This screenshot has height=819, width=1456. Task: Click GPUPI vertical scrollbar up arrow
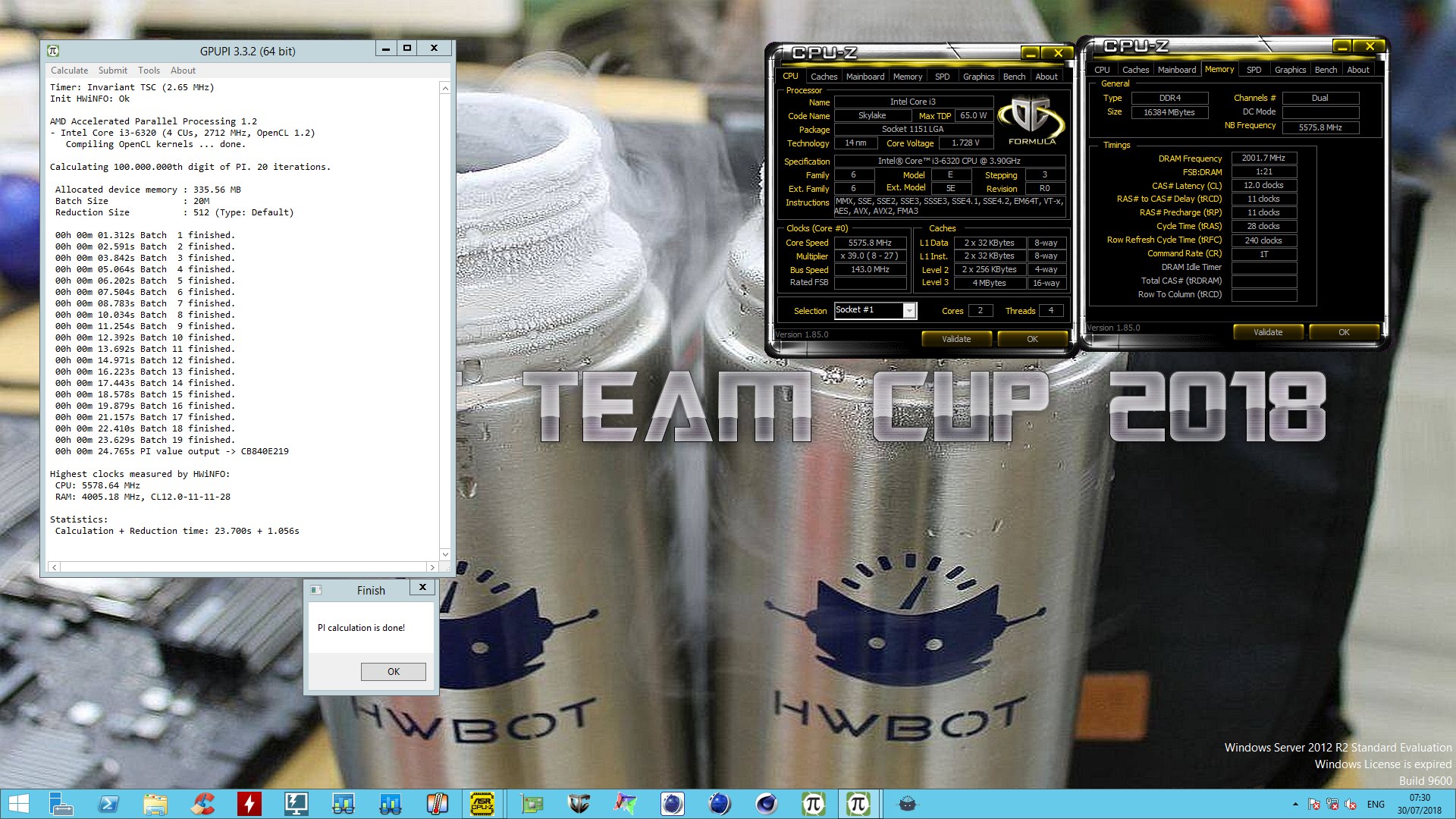tap(445, 89)
